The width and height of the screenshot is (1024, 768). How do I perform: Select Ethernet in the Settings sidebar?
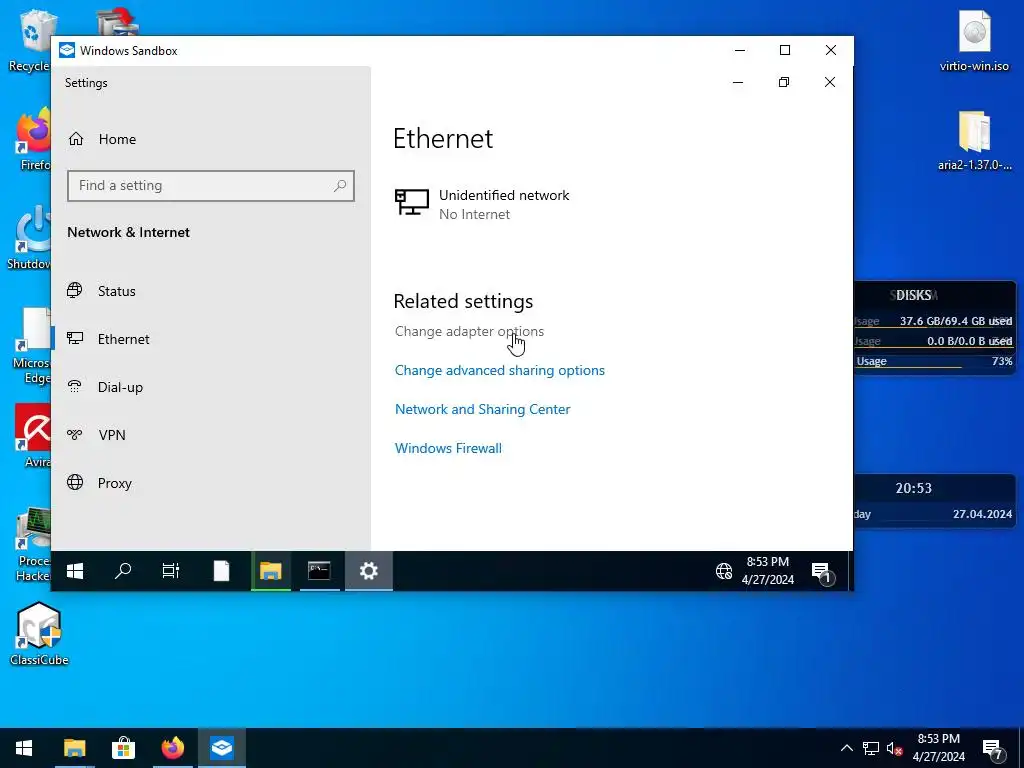(x=108, y=339)
